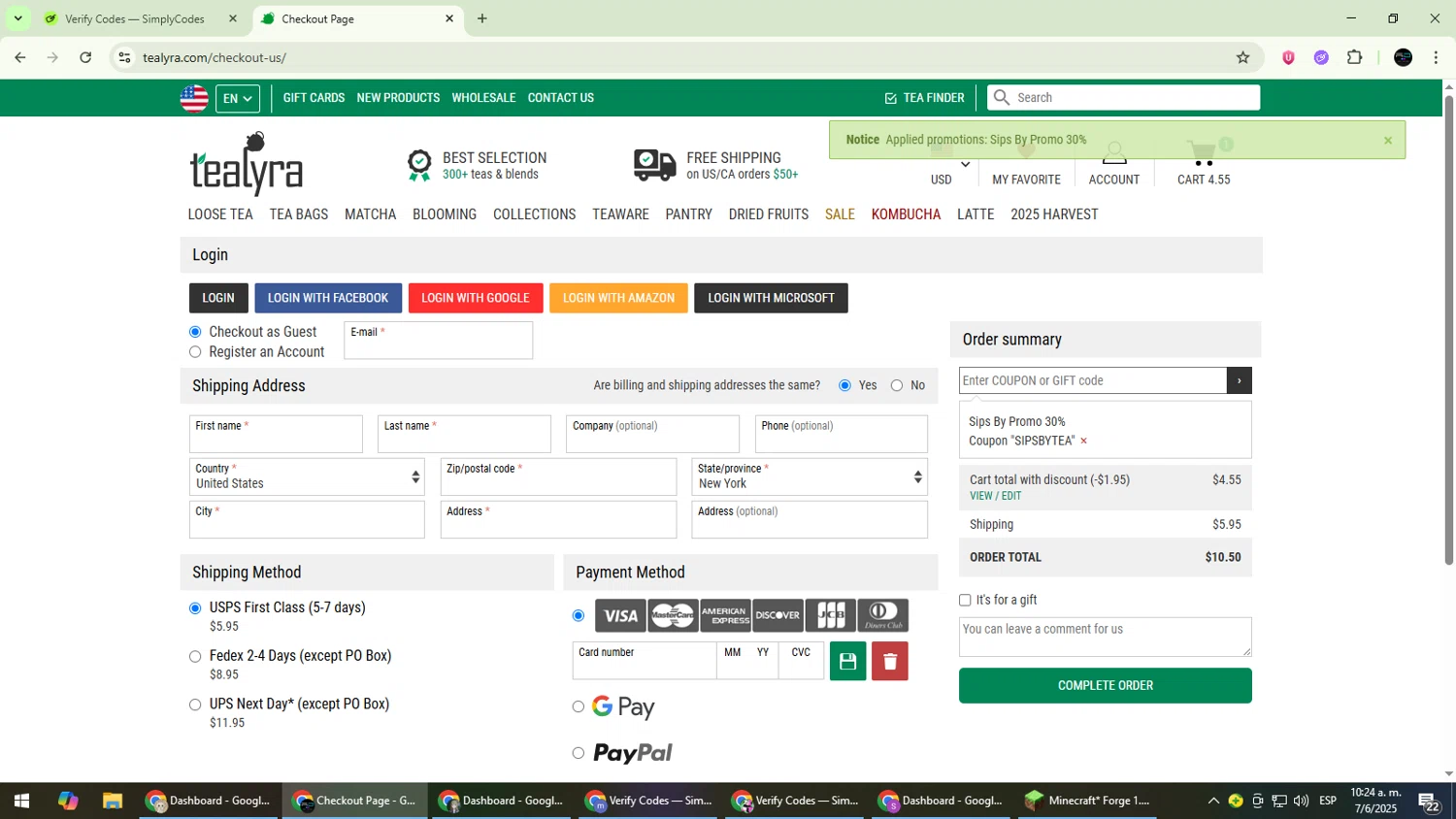This screenshot has height=819, width=1456.
Task: Open the EN language dropdown
Action: [238, 98]
